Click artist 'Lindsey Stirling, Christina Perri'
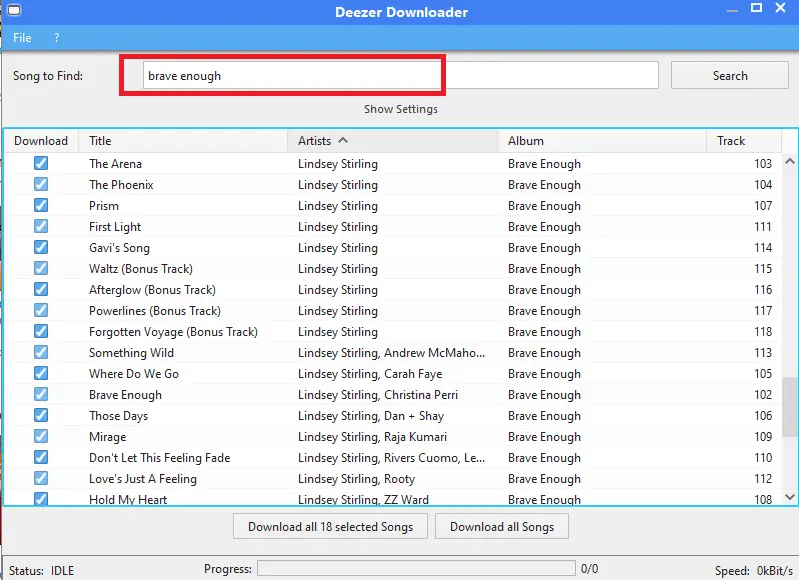 tap(378, 394)
